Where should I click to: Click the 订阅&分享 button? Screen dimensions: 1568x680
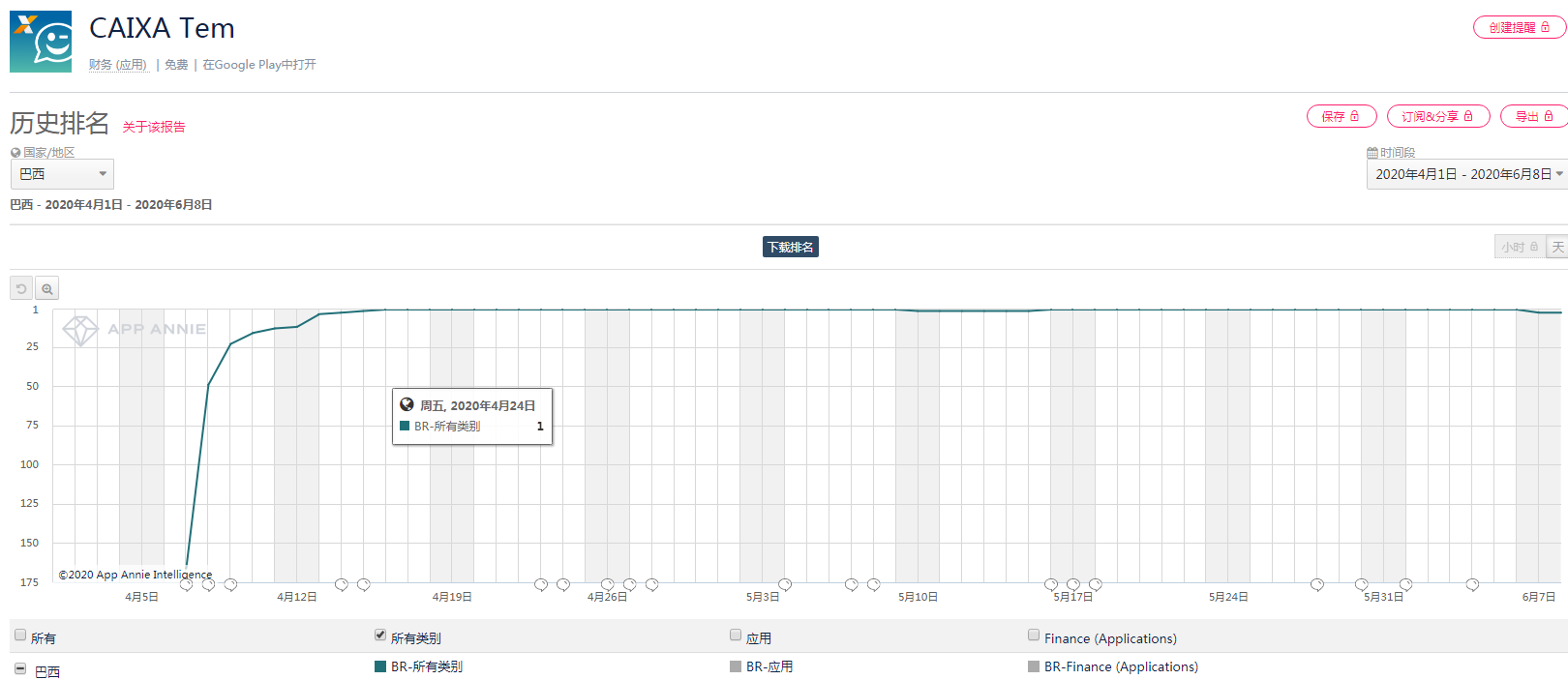pyautogui.click(x=1438, y=116)
